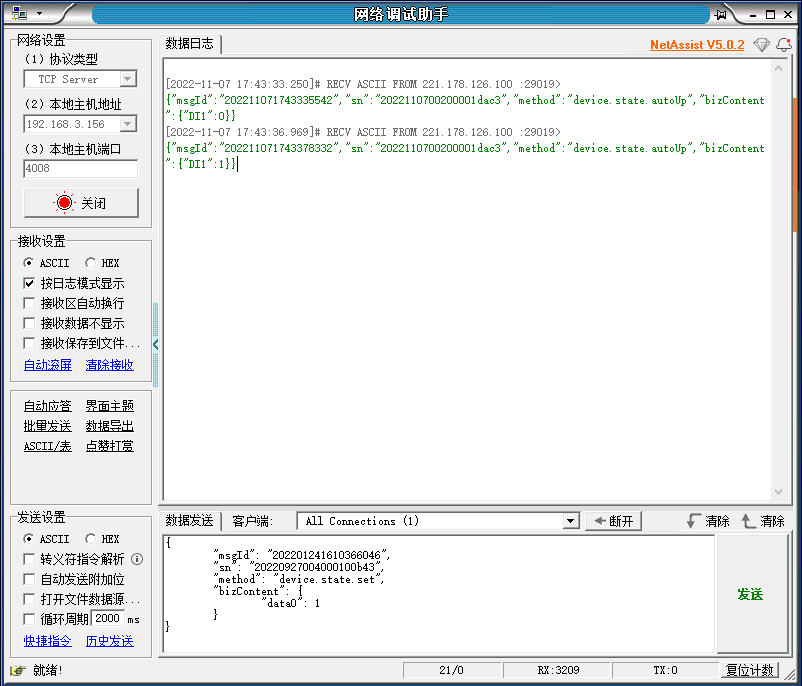Click the diamond VIP icon
This screenshot has height=686, width=802.
pyautogui.click(x=762, y=45)
